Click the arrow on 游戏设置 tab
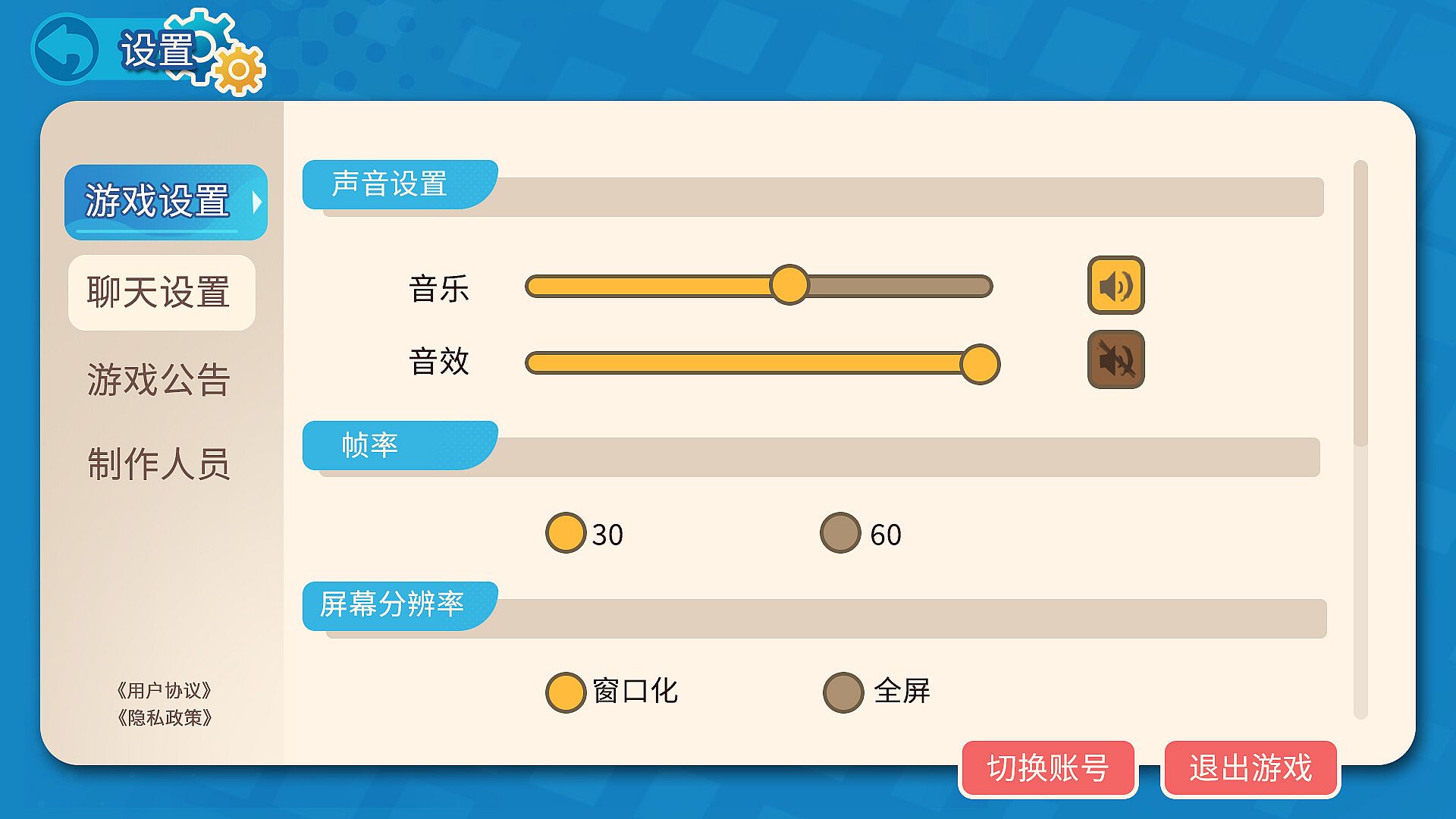Screen dimensions: 1456x819 click(257, 202)
